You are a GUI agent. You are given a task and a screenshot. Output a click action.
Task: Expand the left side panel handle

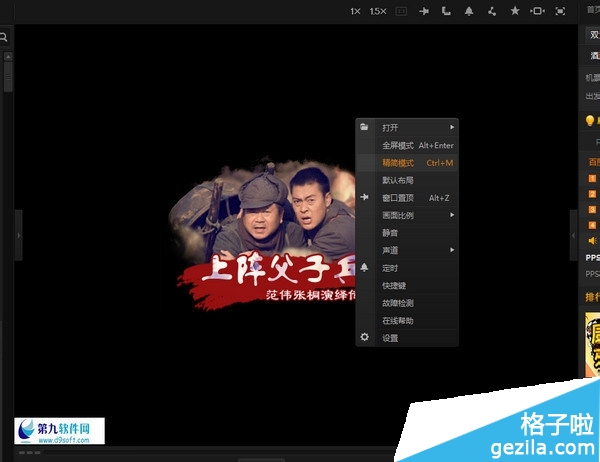point(18,235)
